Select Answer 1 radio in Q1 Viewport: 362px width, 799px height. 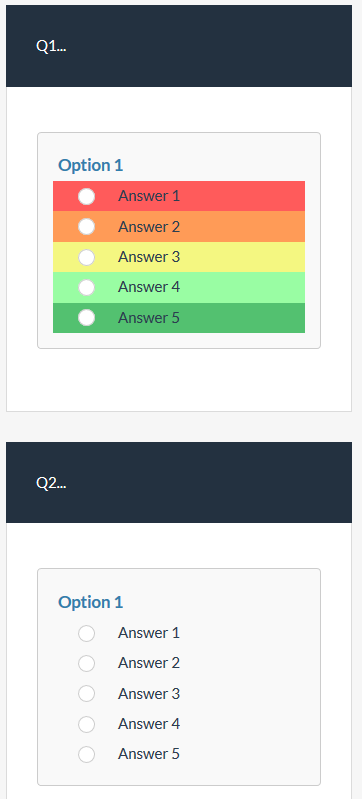[x=86, y=196]
